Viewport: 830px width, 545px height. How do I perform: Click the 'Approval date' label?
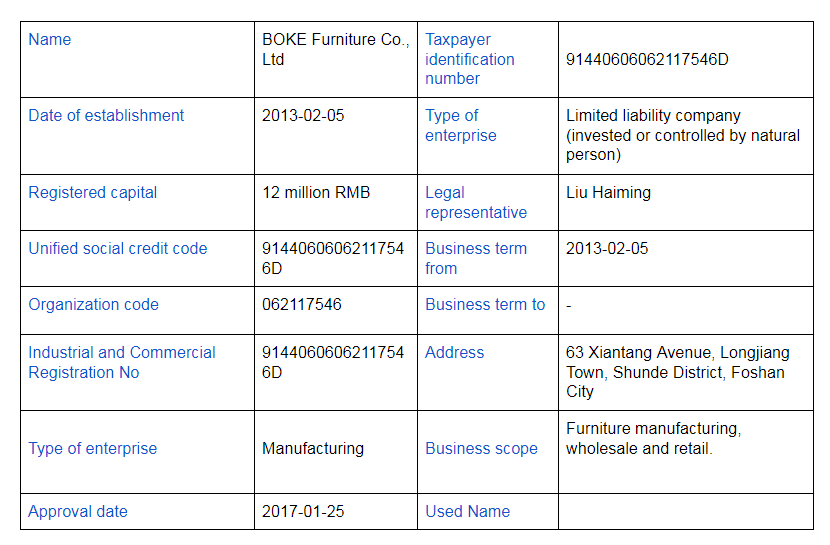(x=78, y=512)
